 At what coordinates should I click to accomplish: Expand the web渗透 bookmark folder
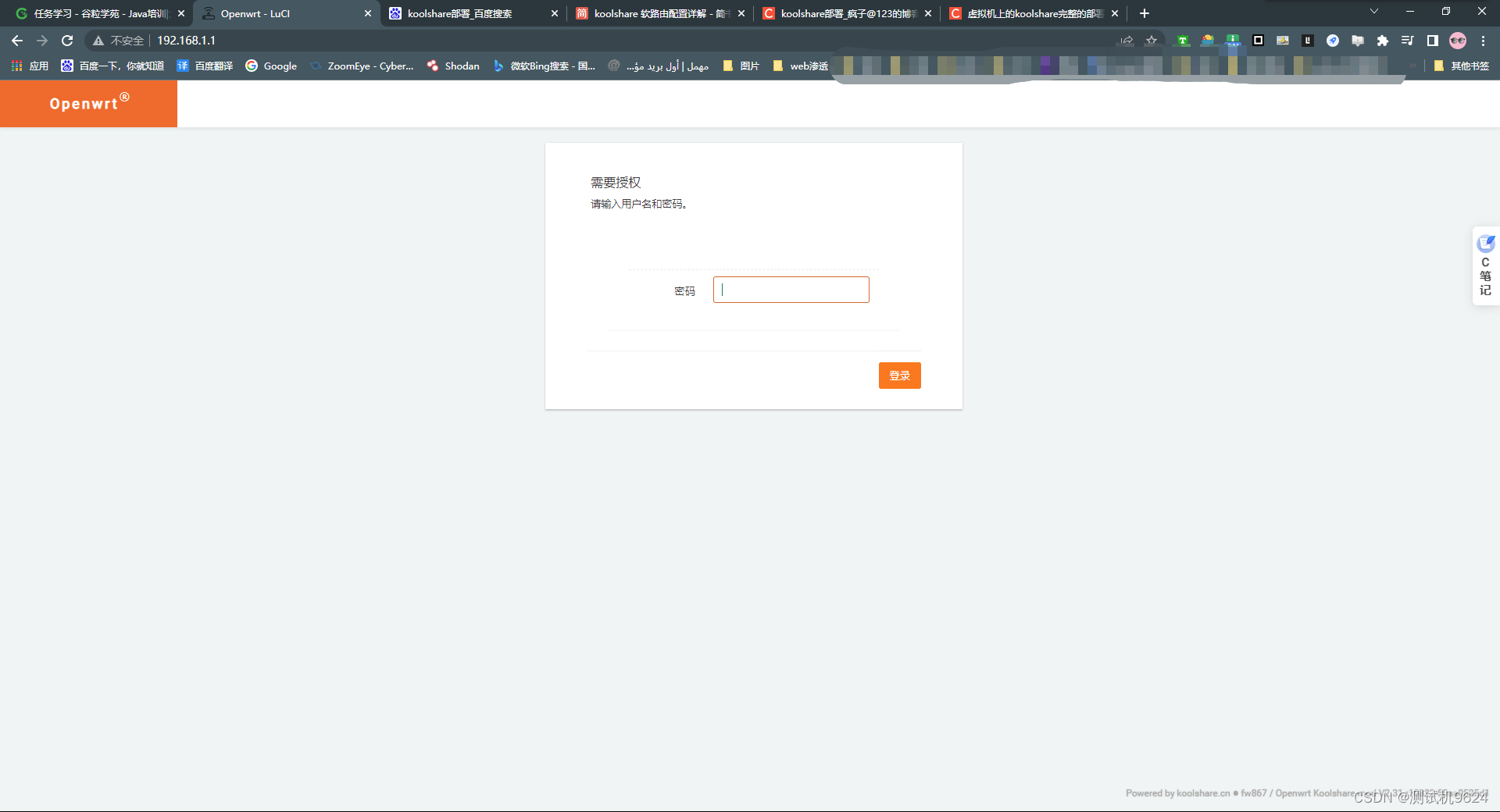pyautogui.click(x=800, y=66)
